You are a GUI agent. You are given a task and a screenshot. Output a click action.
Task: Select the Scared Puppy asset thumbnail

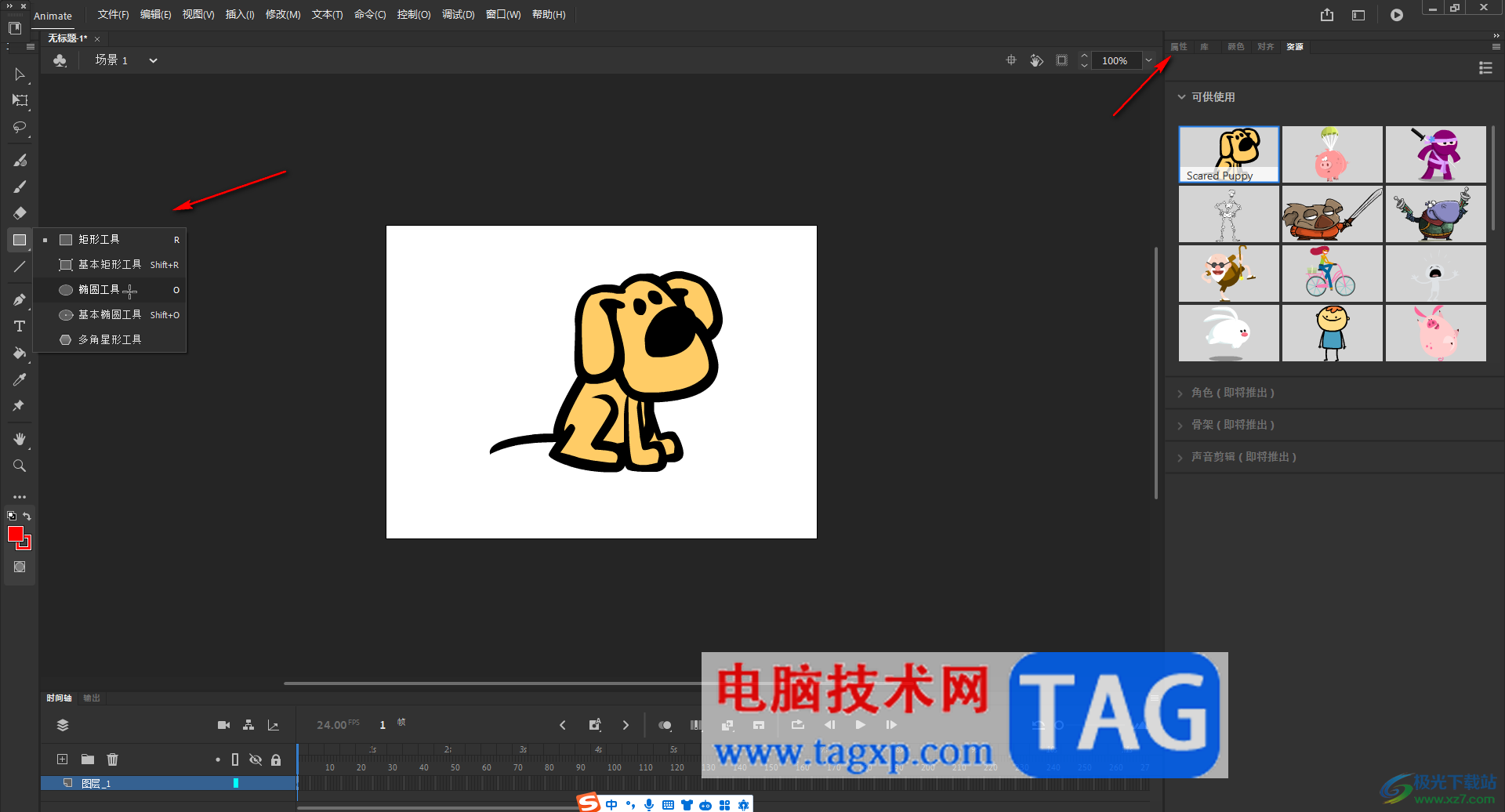[x=1229, y=154]
